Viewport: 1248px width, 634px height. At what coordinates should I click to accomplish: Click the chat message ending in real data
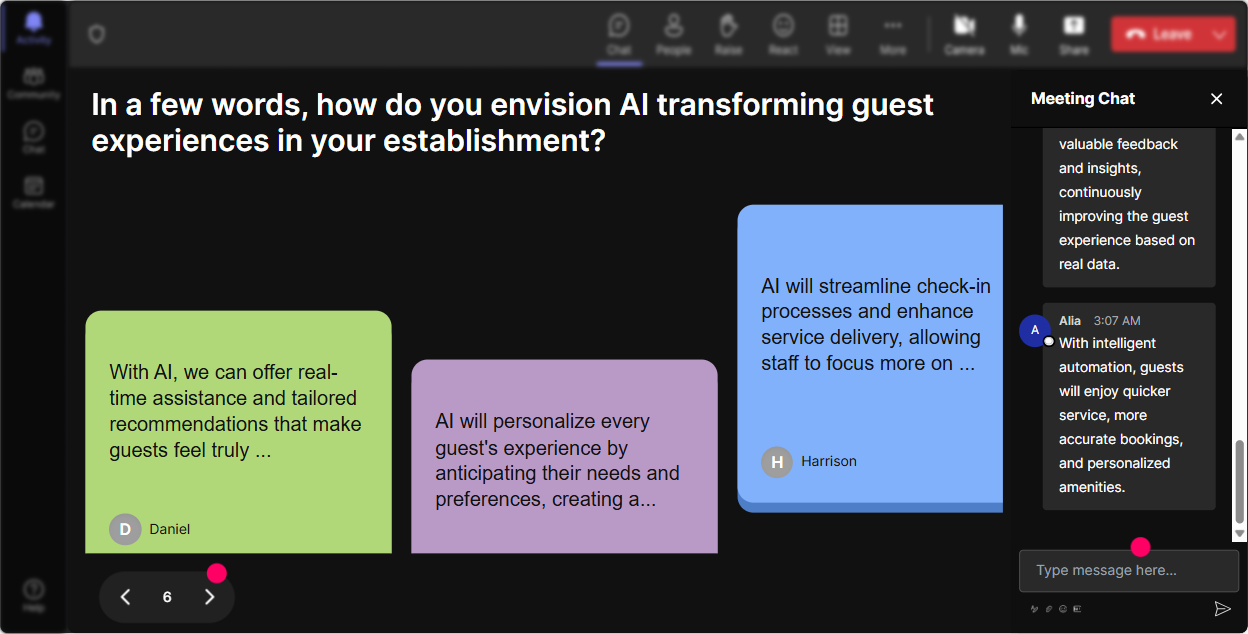coord(1129,208)
